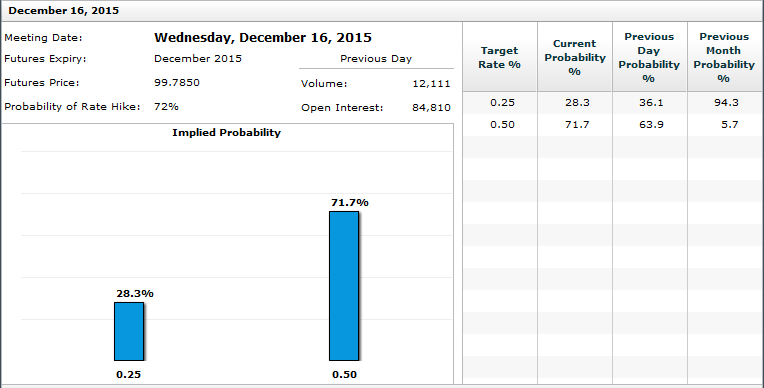Click the Open Interest value 84,810
The width and height of the screenshot is (764, 388).
click(431, 108)
